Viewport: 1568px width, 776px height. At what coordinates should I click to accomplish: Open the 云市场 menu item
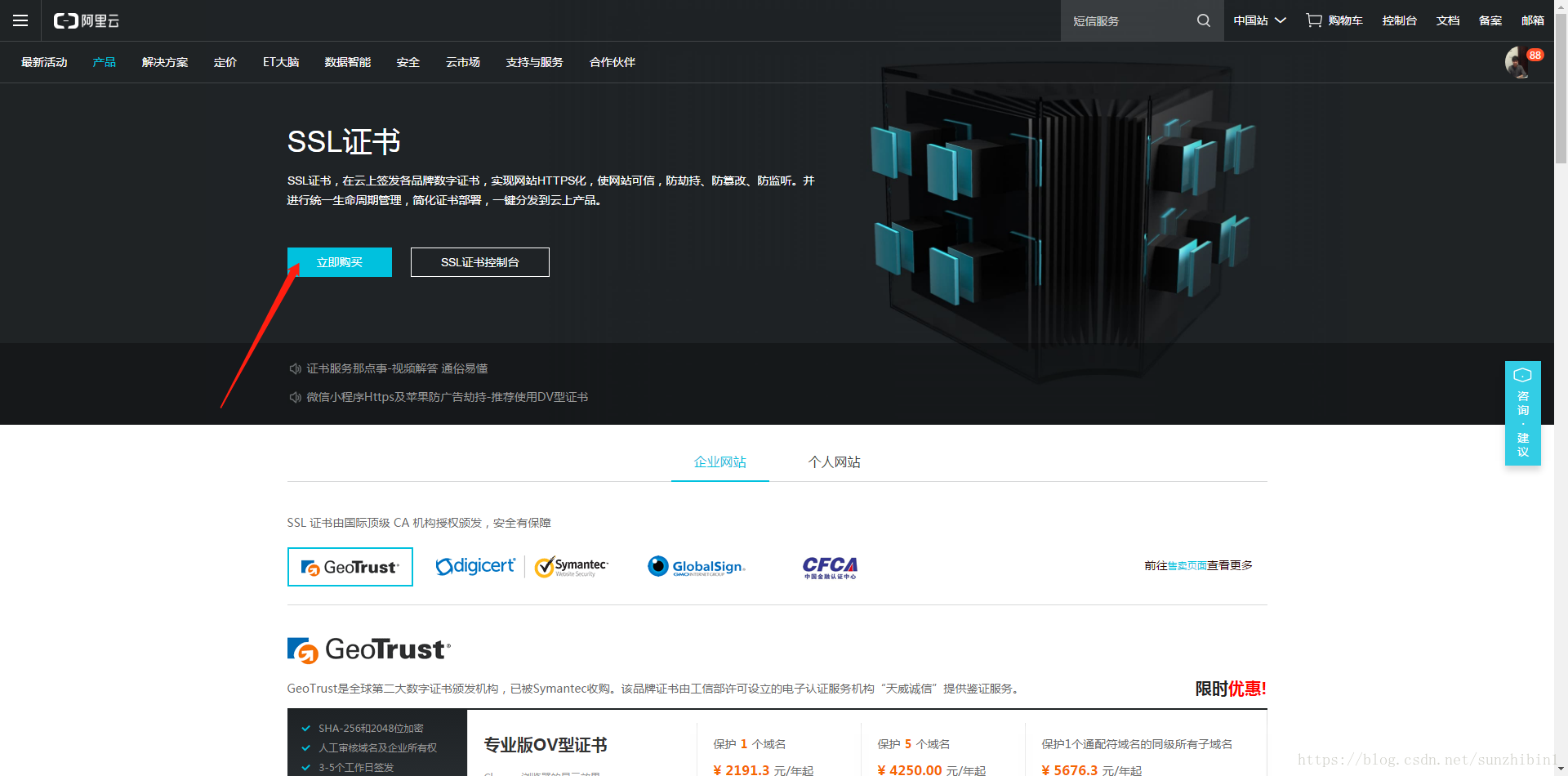[463, 62]
